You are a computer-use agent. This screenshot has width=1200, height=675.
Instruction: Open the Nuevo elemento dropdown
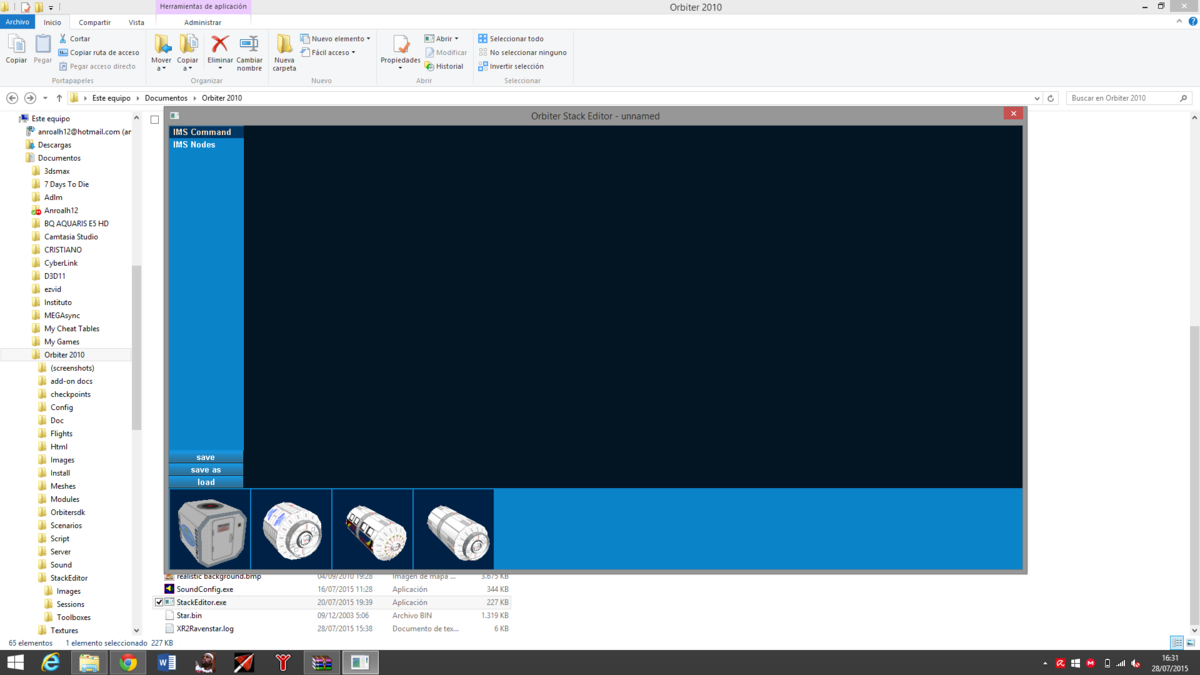(x=335, y=39)
